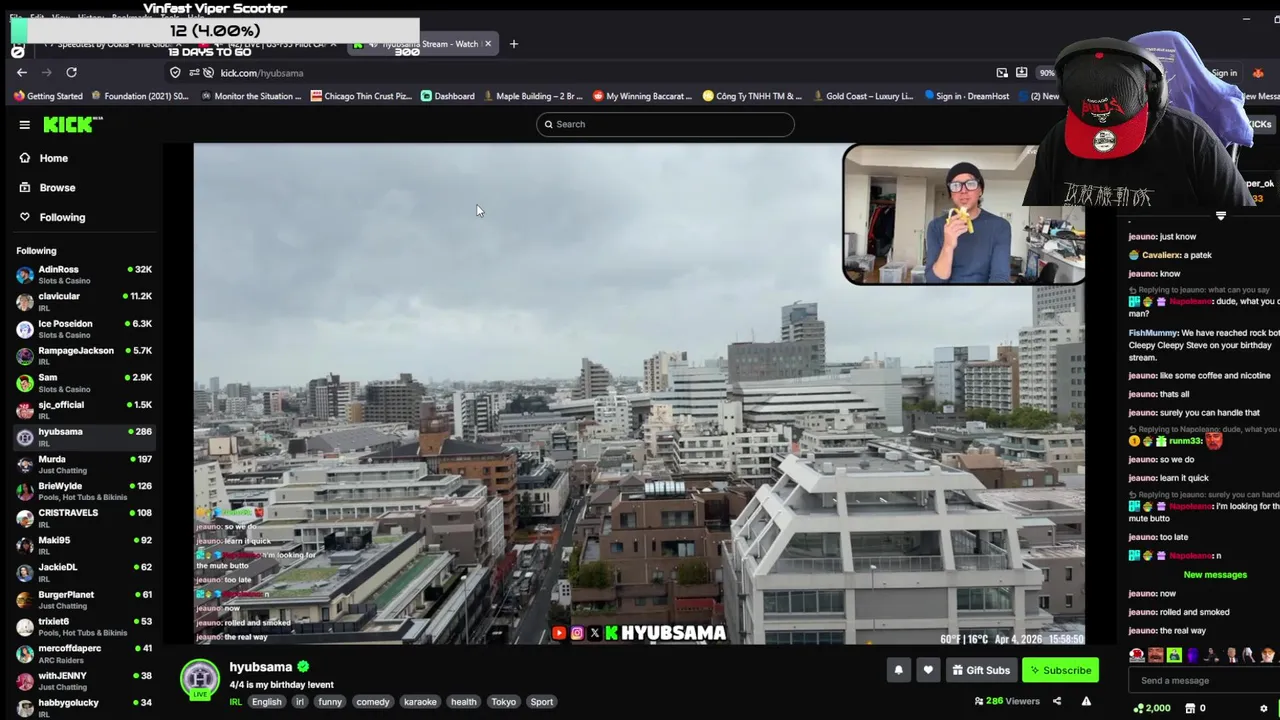This screenshot has height=720, width=1280.
Task: Open Ice Poseidon channel in Following list
Action: [x=84, y=328]
